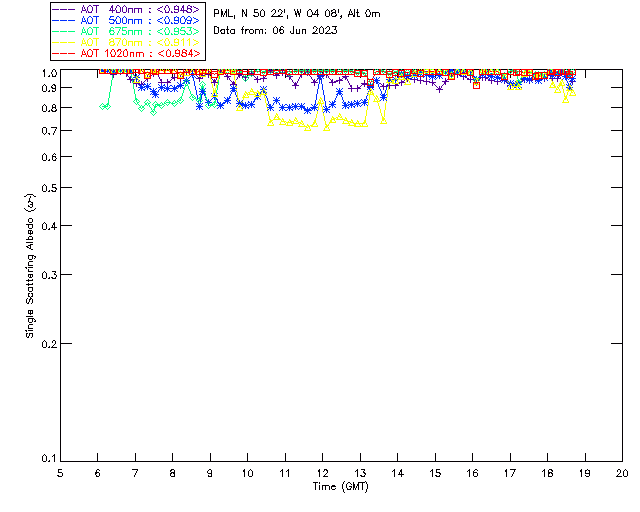Click the 400nm mean value <0.946>
Screen dimensions: 640x512
point(178,9)
